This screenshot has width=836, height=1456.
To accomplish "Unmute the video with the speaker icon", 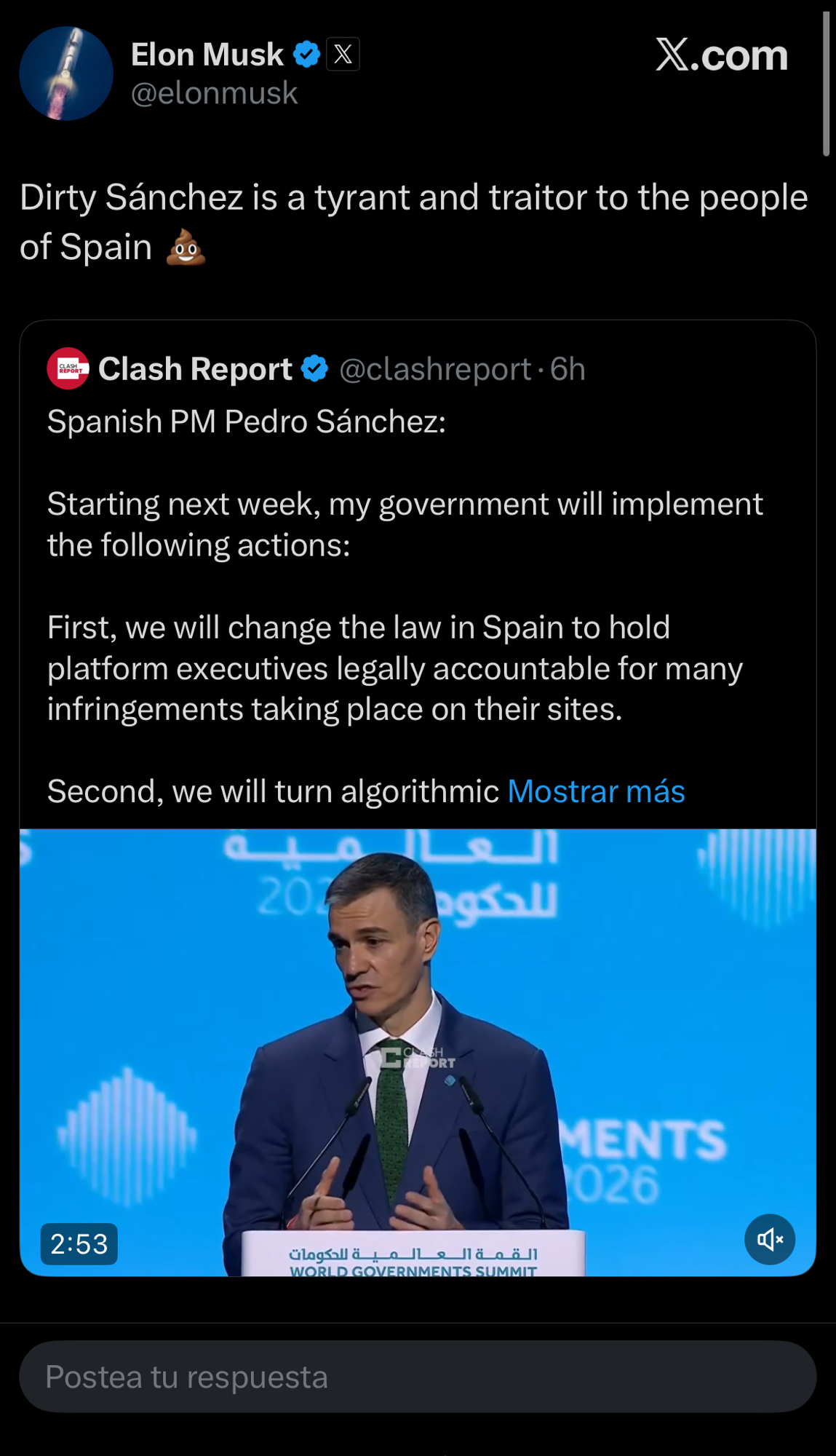I will 769,1239.
